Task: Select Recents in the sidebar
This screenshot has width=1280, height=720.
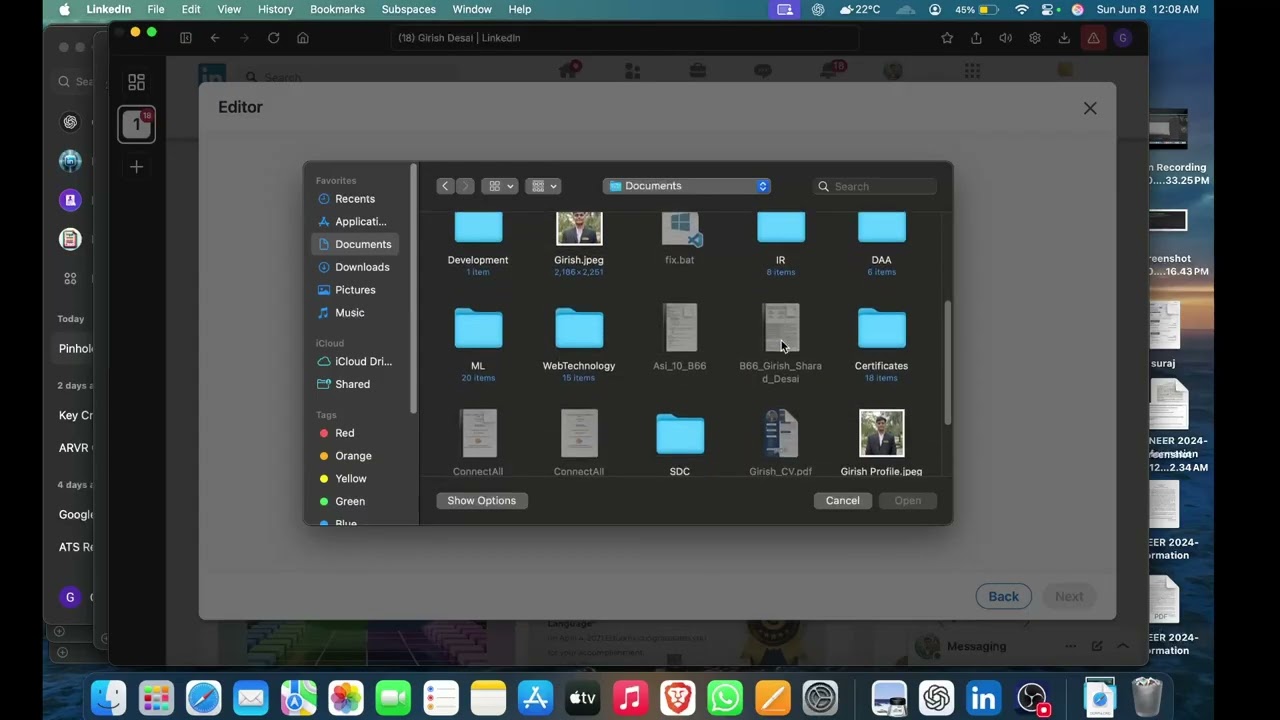Action: 355,199
